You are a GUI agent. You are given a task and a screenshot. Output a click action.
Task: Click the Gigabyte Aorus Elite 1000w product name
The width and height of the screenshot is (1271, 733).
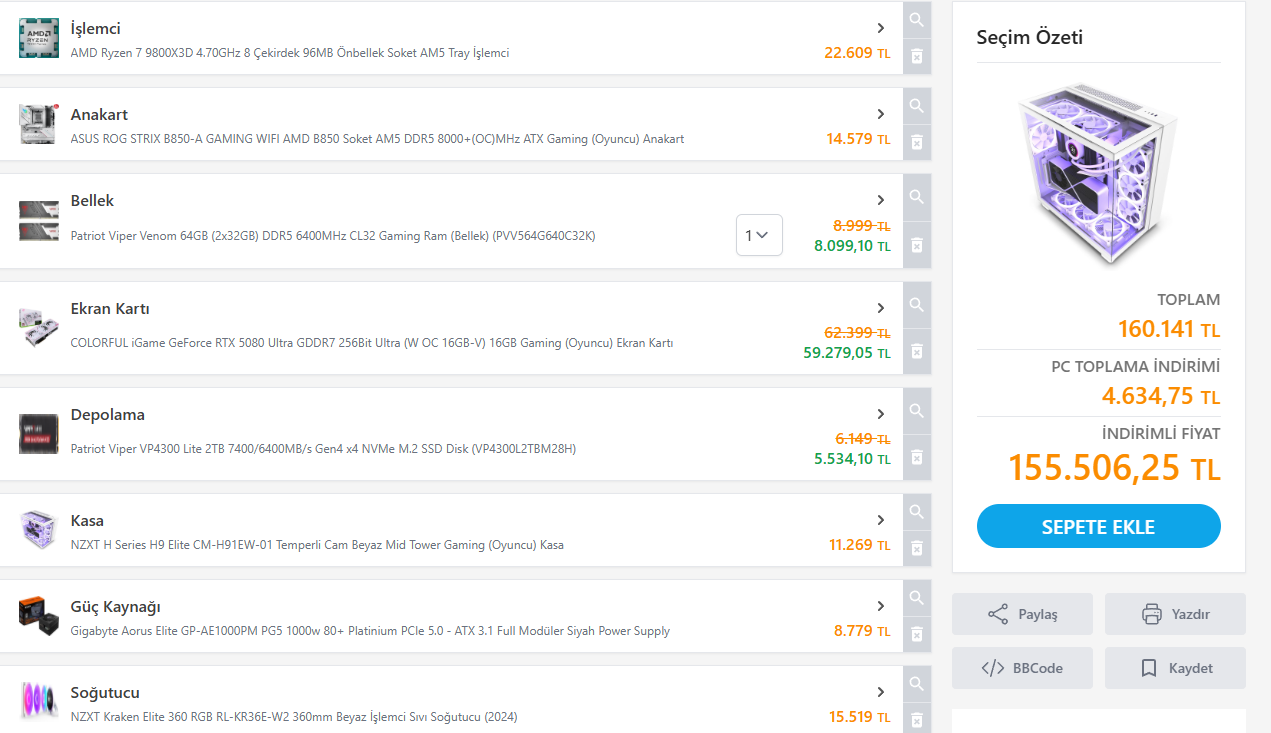370,631
